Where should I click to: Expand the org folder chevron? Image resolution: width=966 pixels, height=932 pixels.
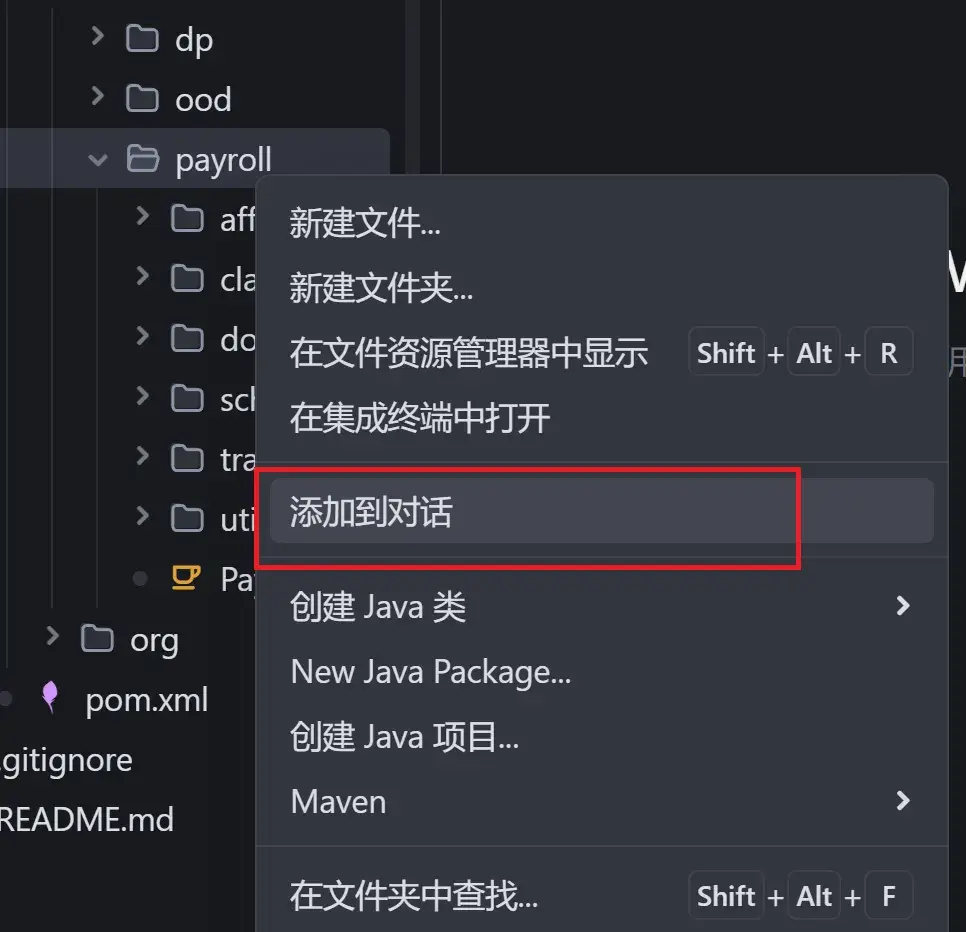click(52, 636)
